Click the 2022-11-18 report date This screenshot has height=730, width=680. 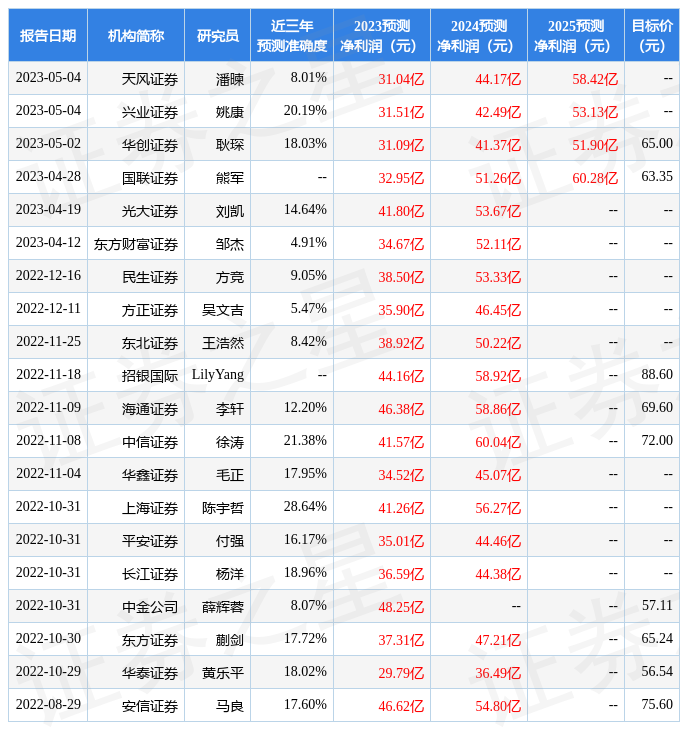[48, 374]
